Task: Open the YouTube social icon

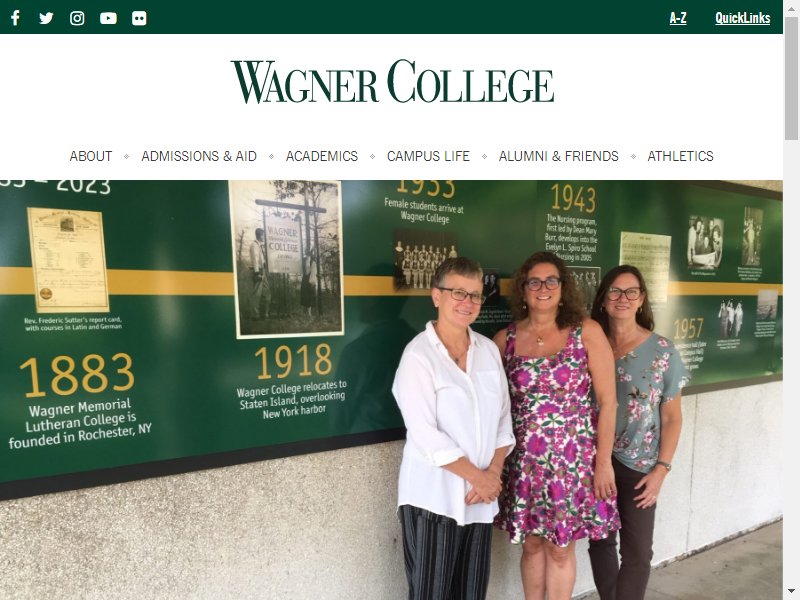Action: [108, 18]
